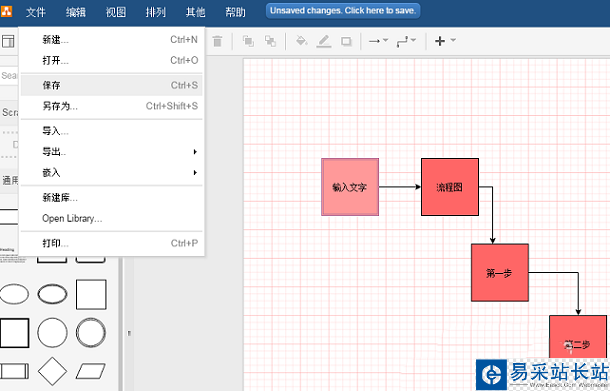
Task: Open the connection arrow style dropdown
Action: click(x=378, y=40)
